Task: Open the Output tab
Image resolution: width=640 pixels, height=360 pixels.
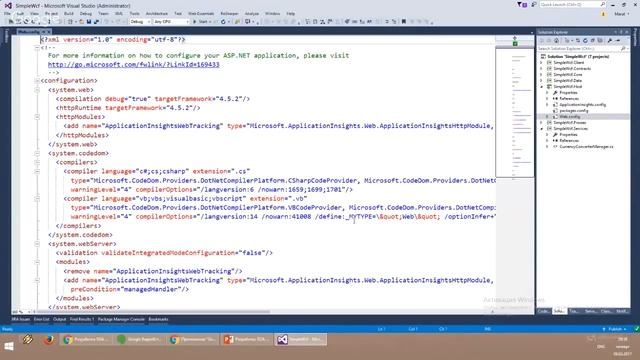Action: point(60,319)
